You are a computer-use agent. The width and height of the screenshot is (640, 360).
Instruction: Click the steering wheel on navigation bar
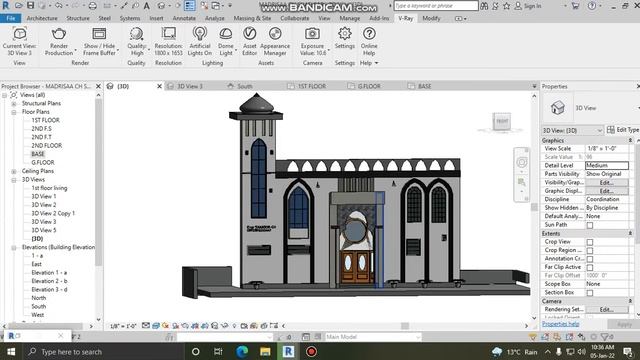click(522, 163)
